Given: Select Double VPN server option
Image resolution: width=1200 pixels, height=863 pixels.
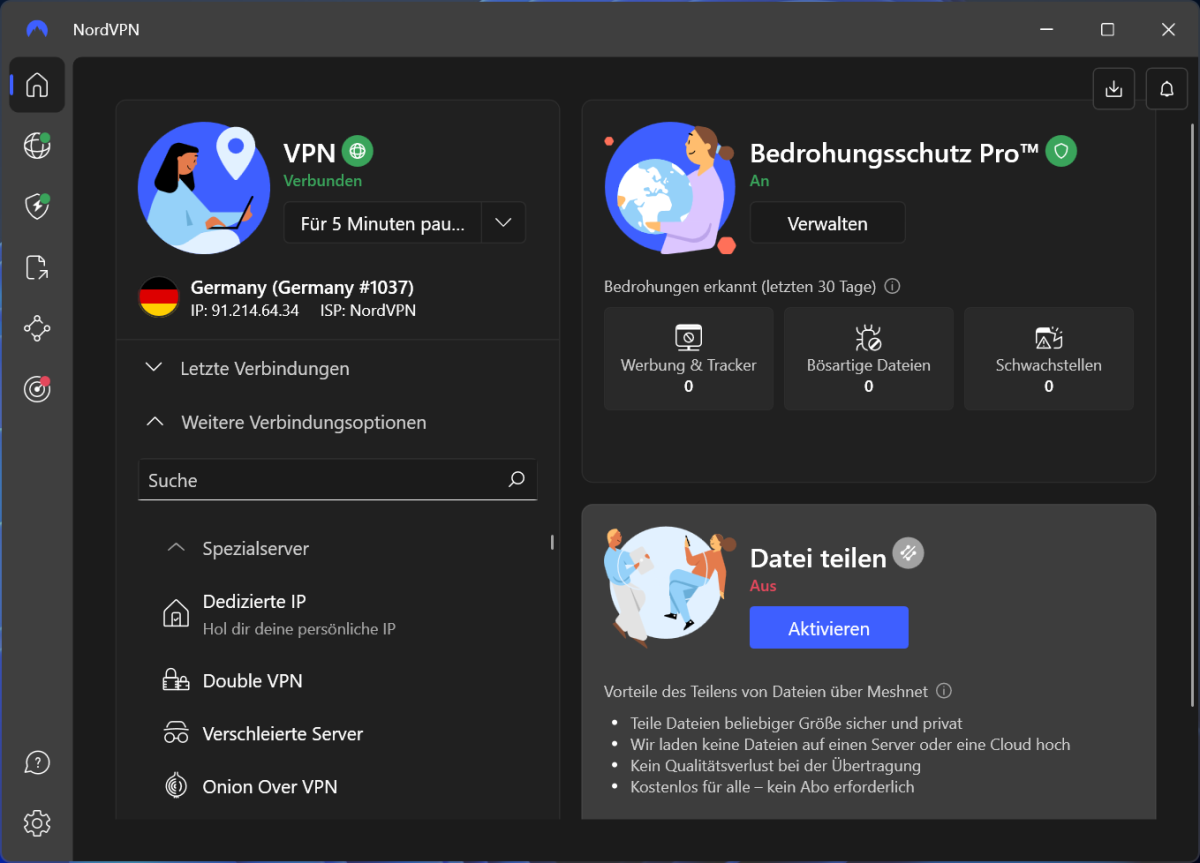Looking at the screenshot, I should pyautogui.click(x=252, y=681).
